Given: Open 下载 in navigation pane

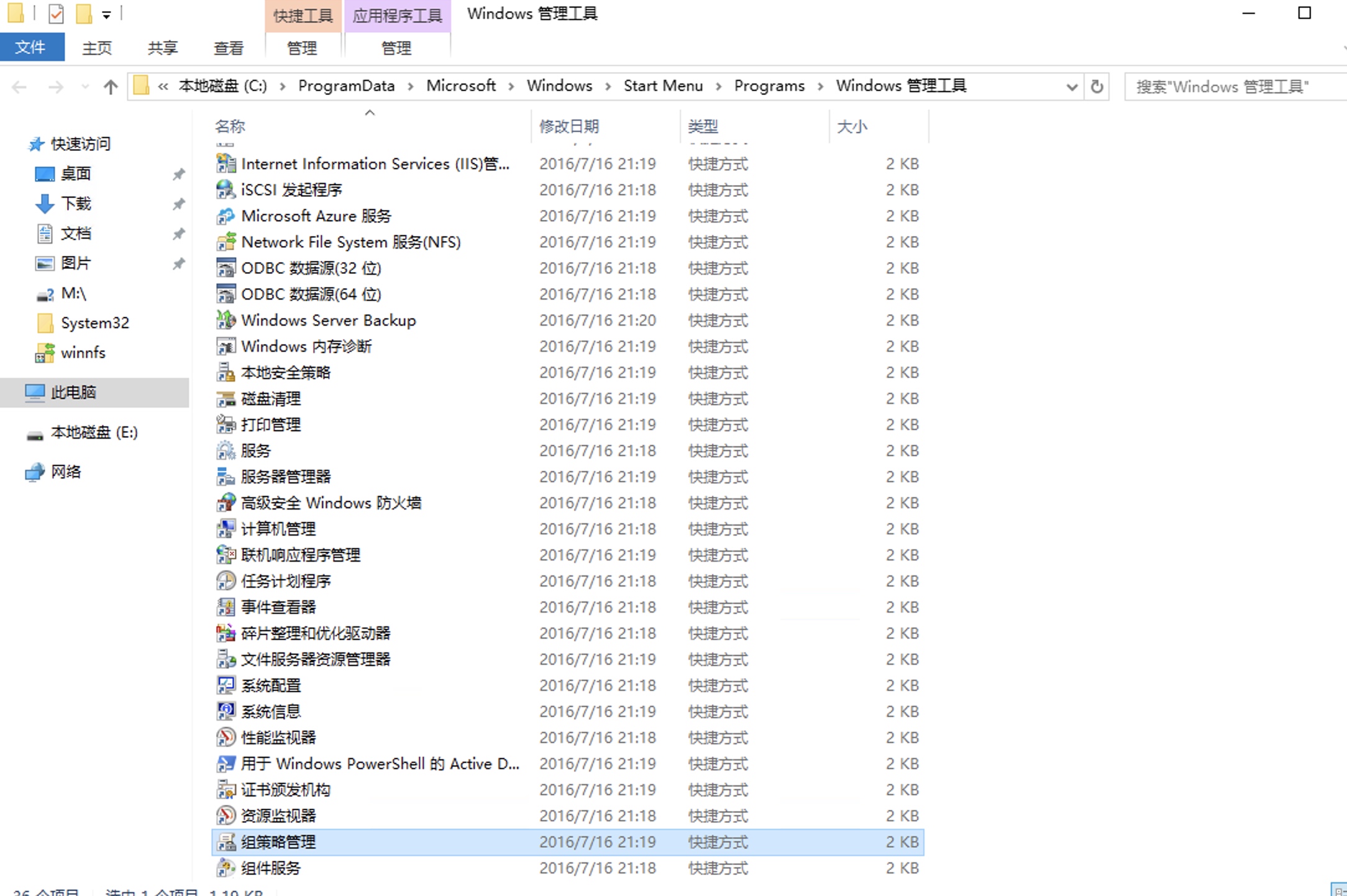Looking at the screenshot, I should point(76,203).
